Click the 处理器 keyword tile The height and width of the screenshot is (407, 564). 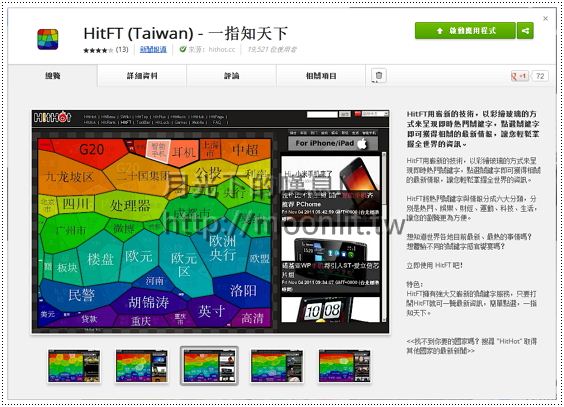[x=130, y=205]
